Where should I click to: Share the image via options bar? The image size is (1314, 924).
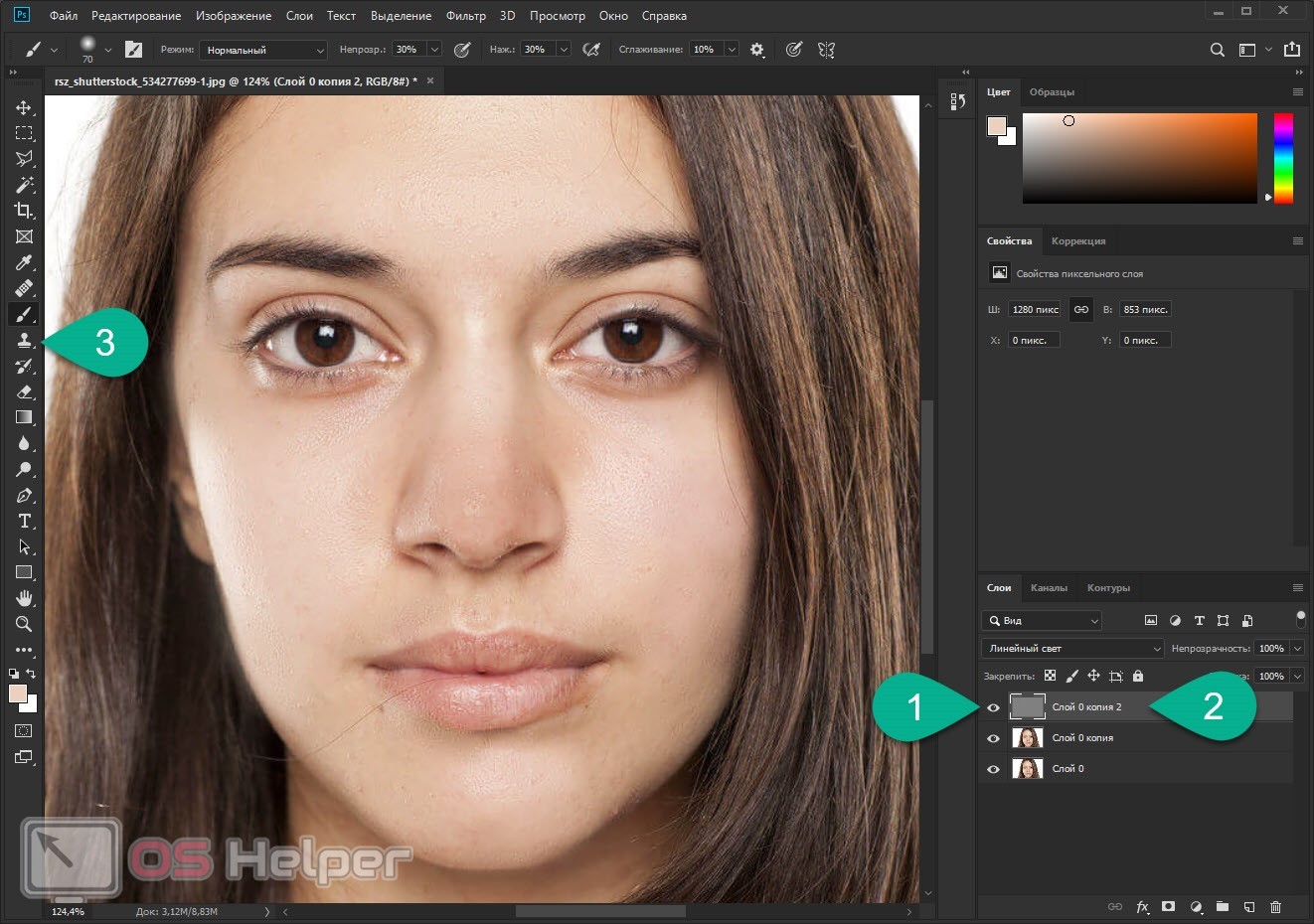[1292, 49]
